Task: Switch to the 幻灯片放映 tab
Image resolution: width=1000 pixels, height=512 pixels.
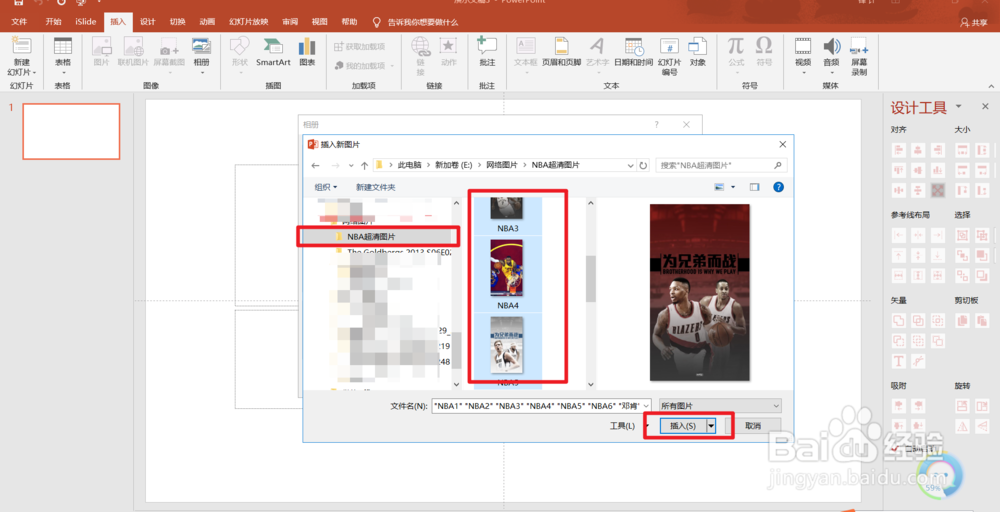Action: [249, 22]
